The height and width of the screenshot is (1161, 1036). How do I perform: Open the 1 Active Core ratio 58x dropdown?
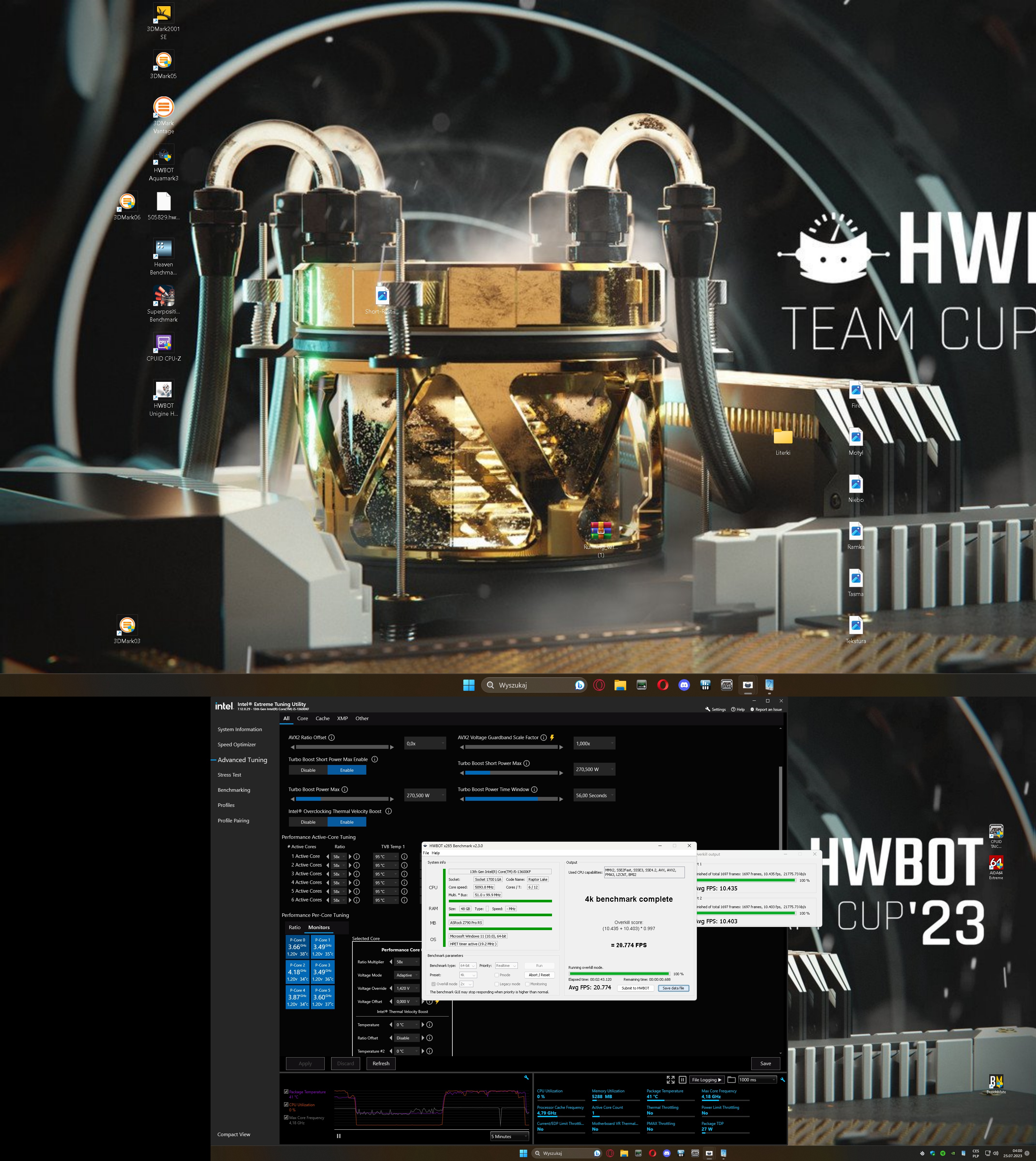[339, 856]
